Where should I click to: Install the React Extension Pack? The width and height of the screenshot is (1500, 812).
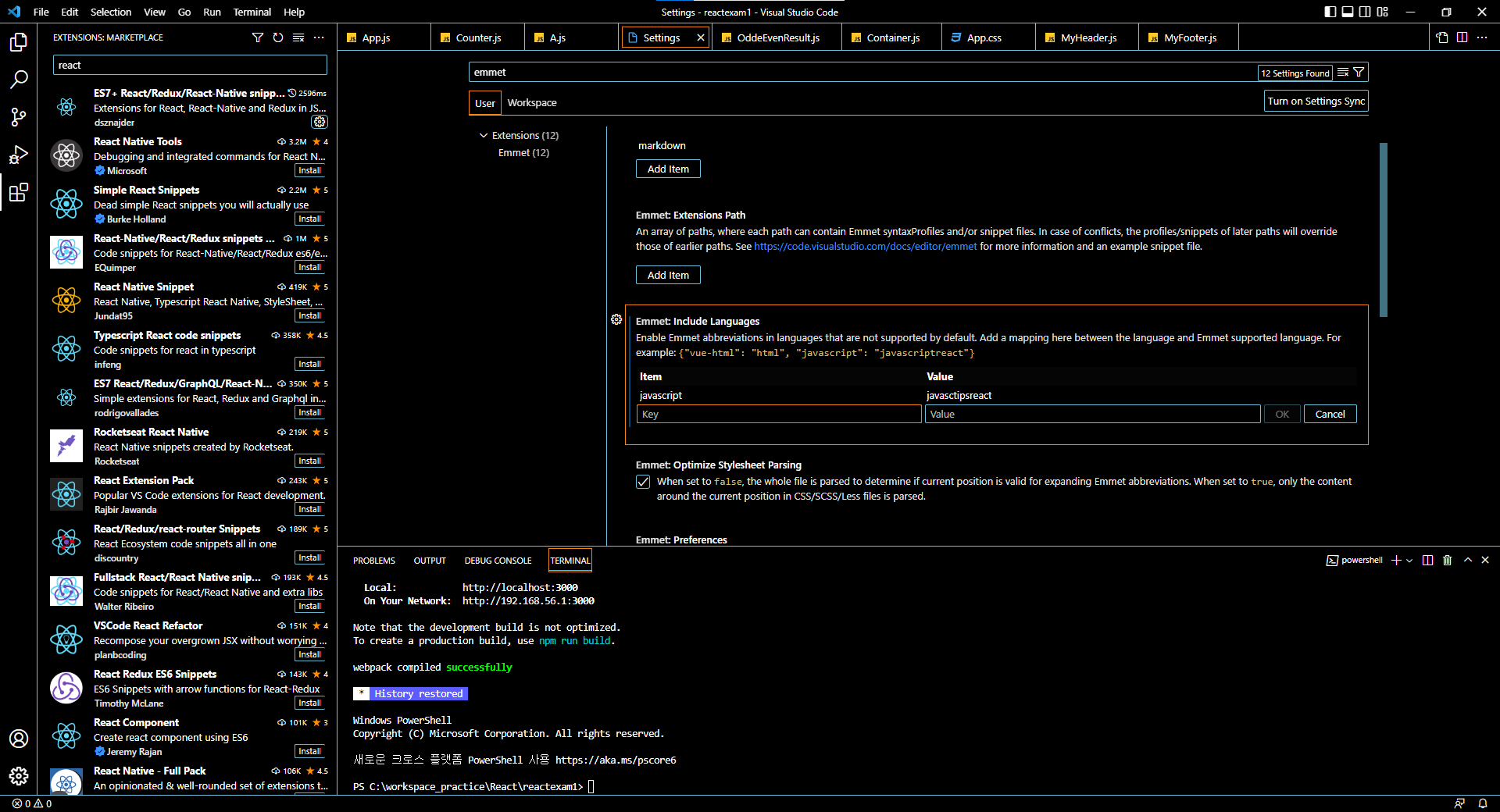coord(310,510)
